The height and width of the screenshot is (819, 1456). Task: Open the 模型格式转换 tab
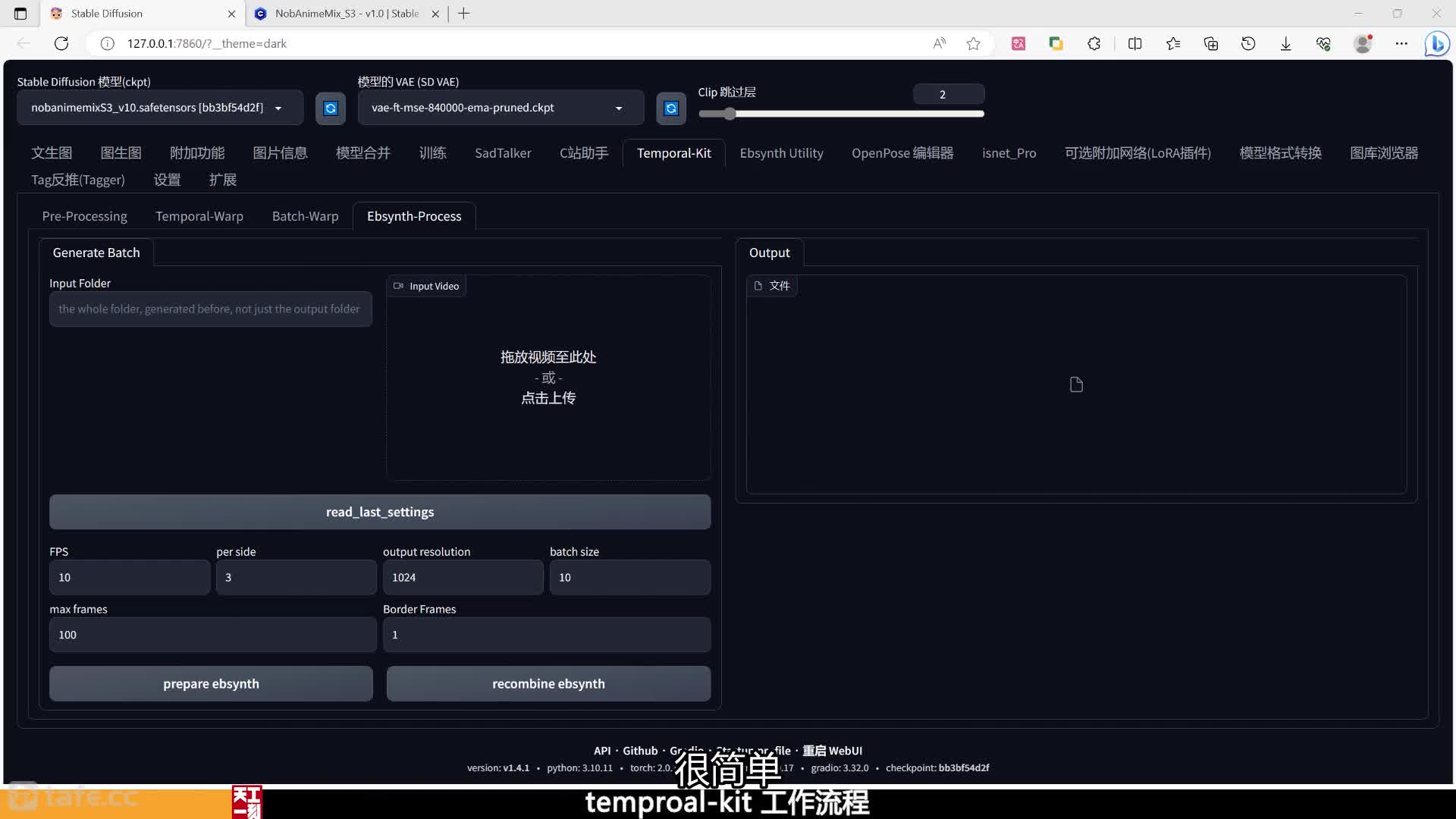1280,153
